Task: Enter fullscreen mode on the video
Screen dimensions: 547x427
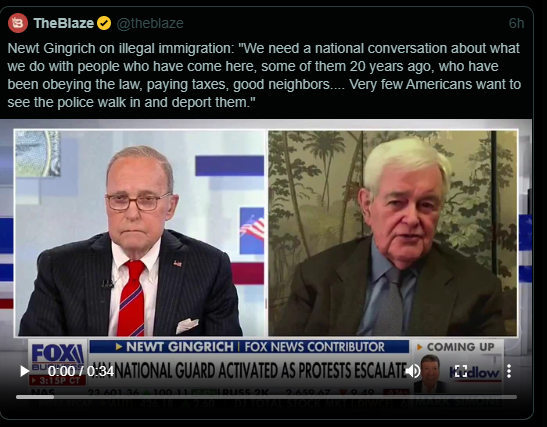Action: (x=461, y=371)
